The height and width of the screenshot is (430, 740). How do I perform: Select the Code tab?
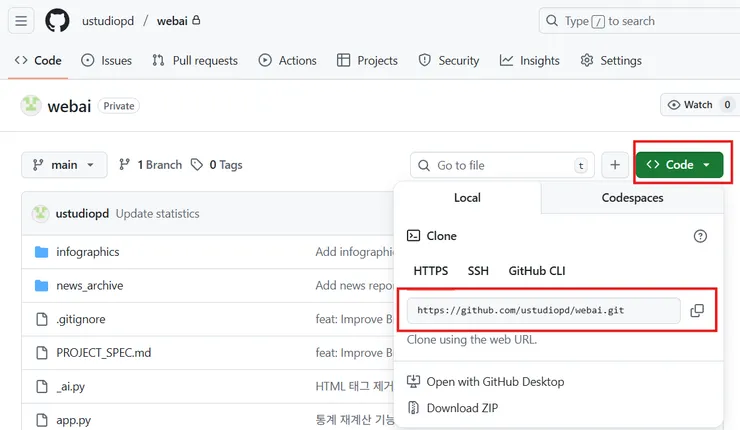click(38, 60)
